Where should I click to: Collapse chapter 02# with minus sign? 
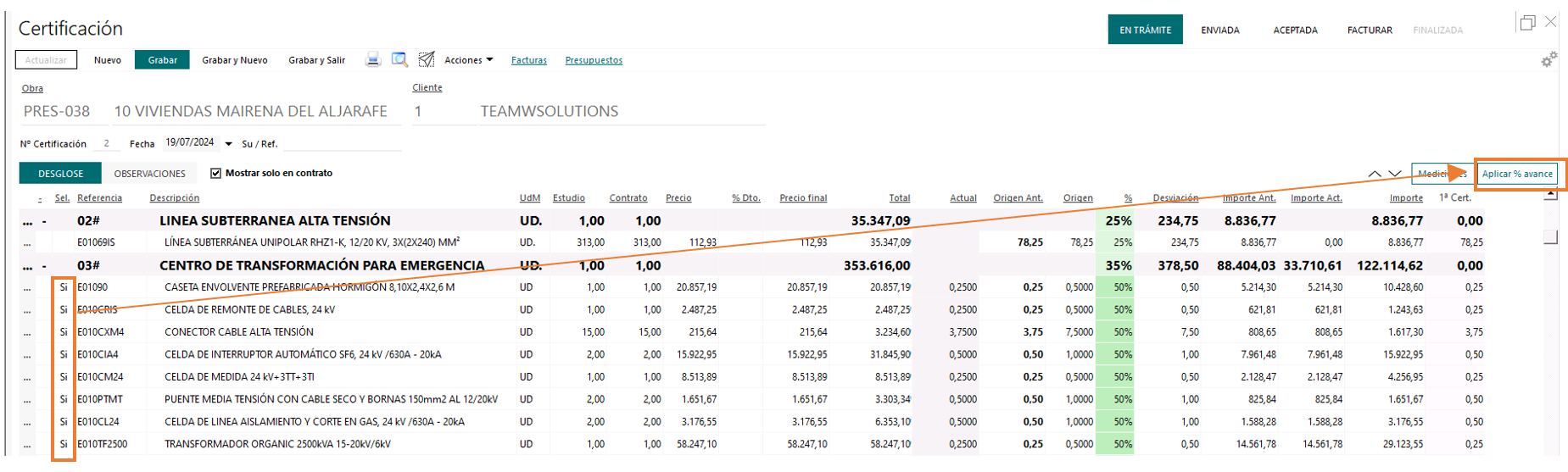coord(44,221)
